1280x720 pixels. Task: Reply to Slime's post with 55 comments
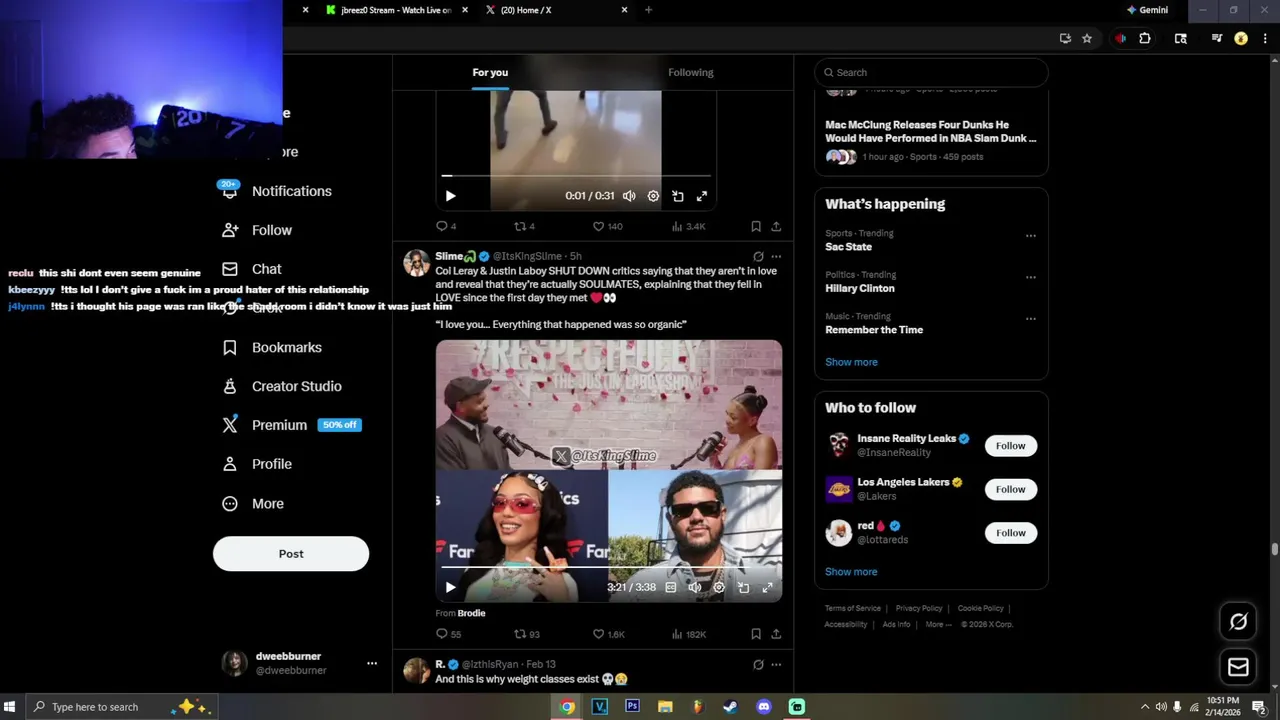pos(448,634)
